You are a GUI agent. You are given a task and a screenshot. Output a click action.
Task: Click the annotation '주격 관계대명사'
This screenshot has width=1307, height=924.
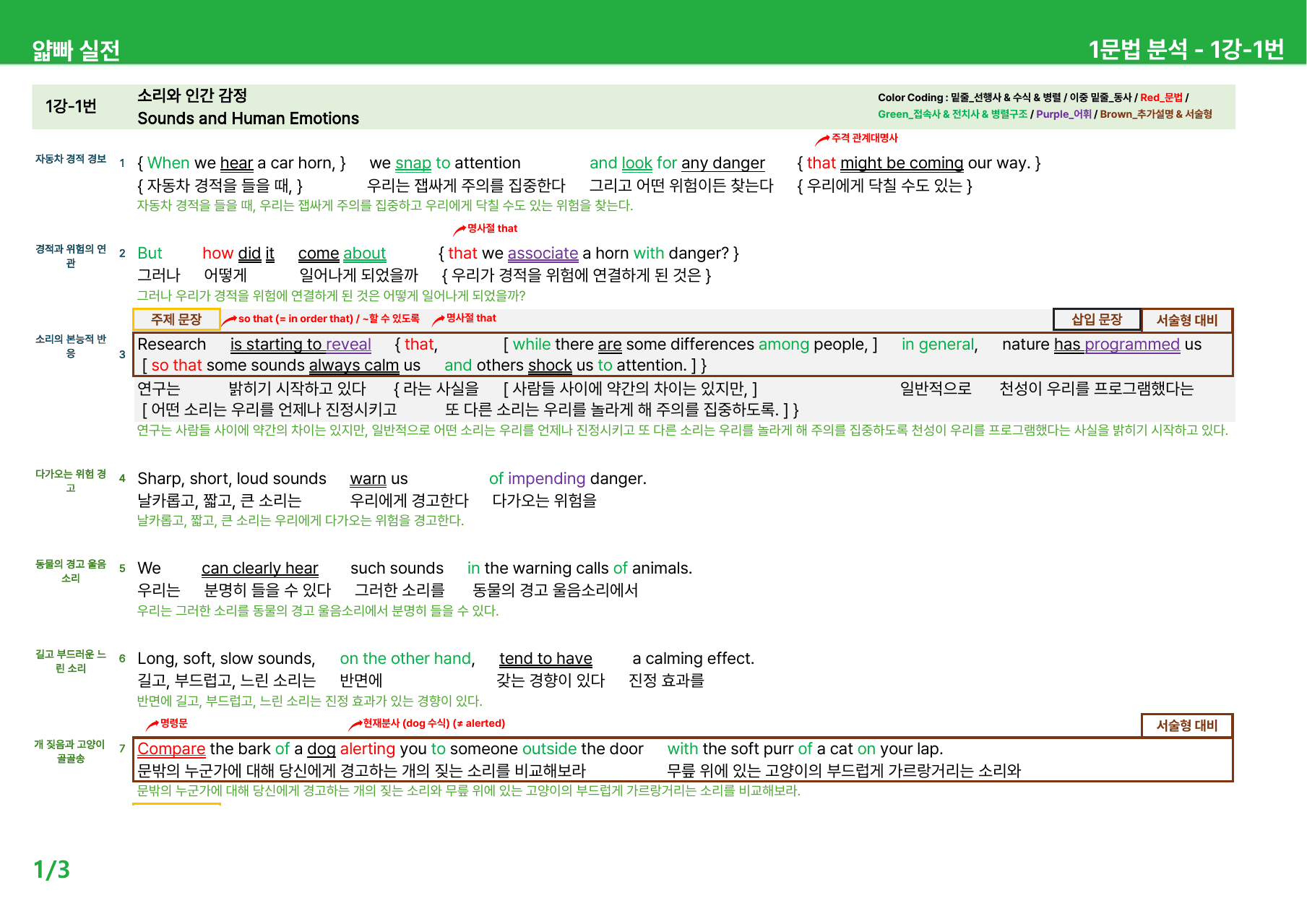[864, 138]
